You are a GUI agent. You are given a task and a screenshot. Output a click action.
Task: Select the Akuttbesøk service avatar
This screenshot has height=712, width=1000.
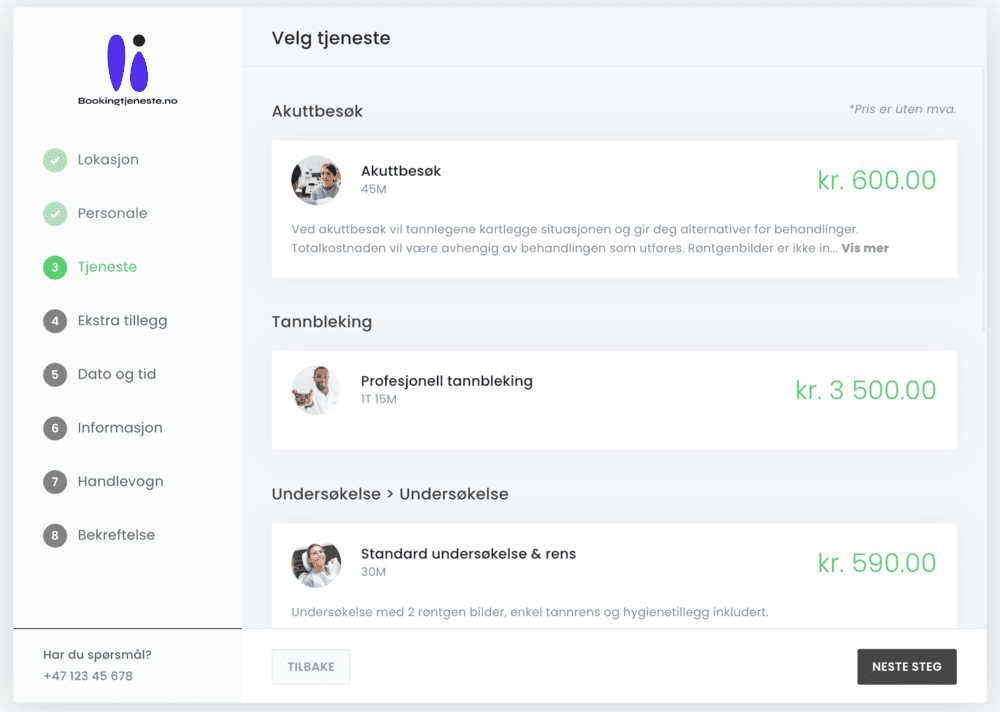click(x=316, y=180)
